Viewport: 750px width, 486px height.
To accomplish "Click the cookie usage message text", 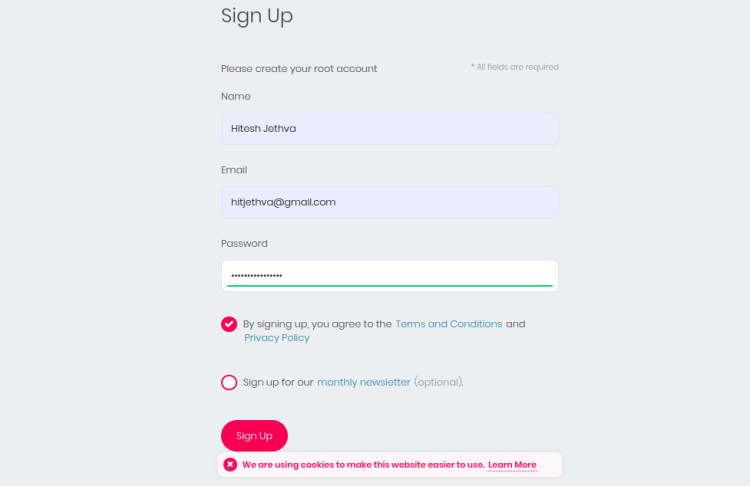I will click(363, 465).
